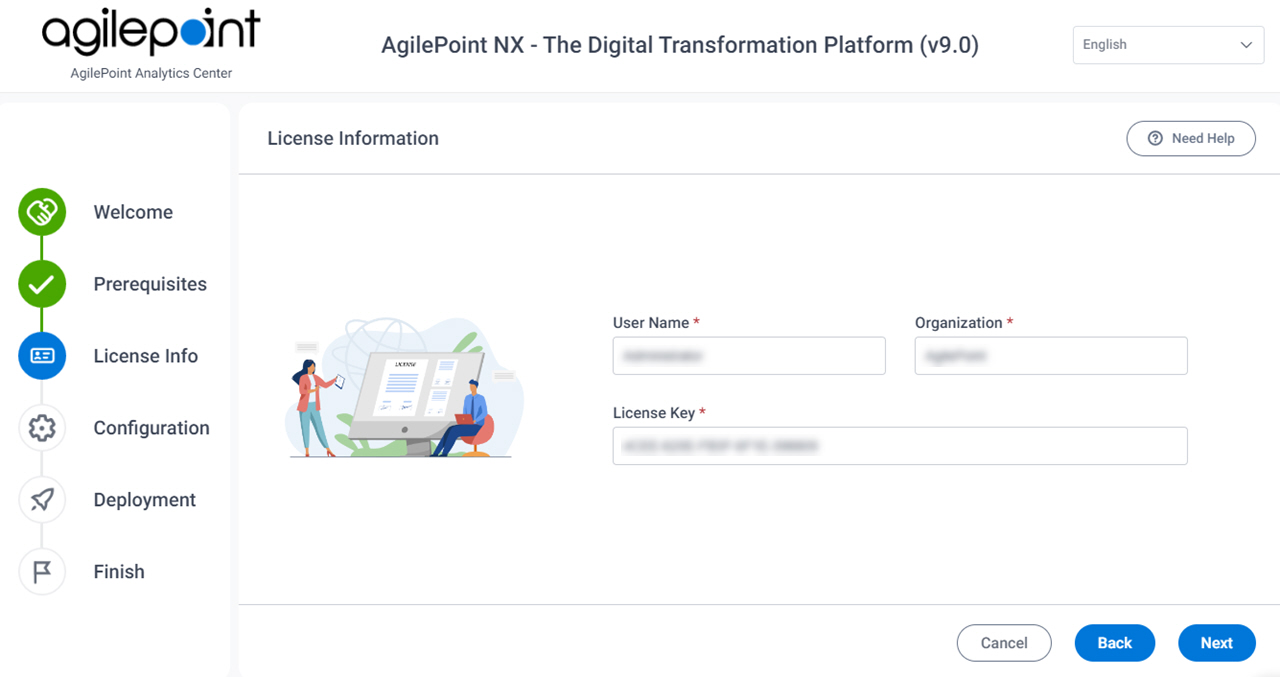Jump to the Deployment step label
Screen dimensions: 1280x677
(x=144, y=500)
